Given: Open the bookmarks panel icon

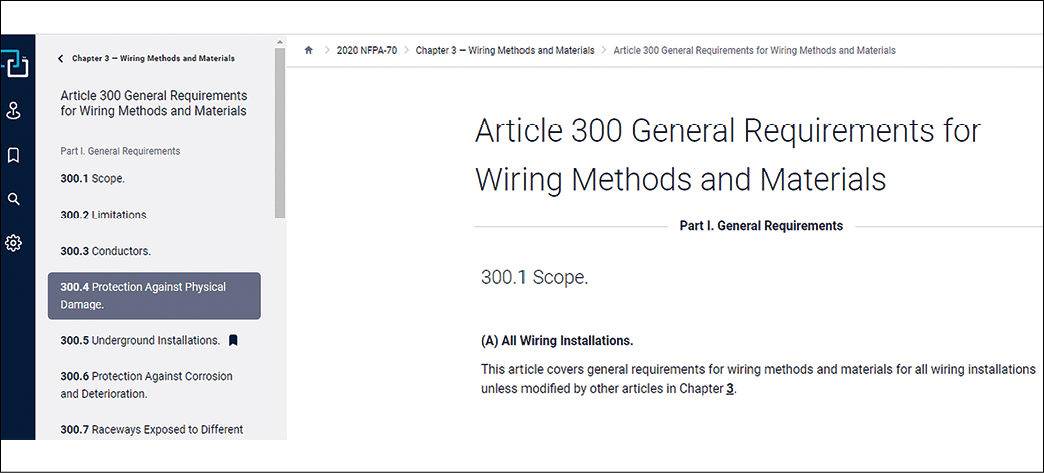Looking at the screenshot, I should pyautogui.click(x=14, y=155).
